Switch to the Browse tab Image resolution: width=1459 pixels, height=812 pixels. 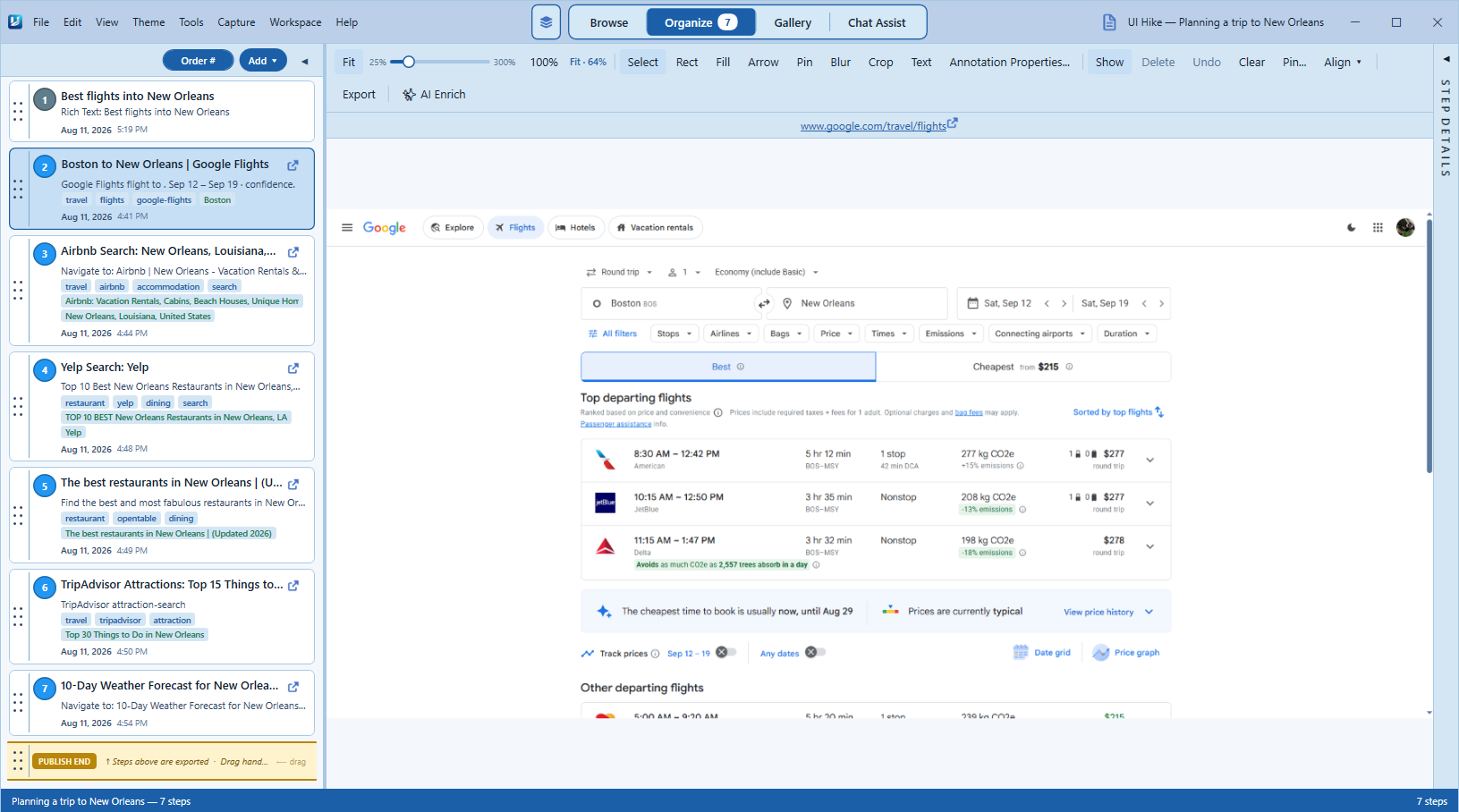[x=609, y=22]
